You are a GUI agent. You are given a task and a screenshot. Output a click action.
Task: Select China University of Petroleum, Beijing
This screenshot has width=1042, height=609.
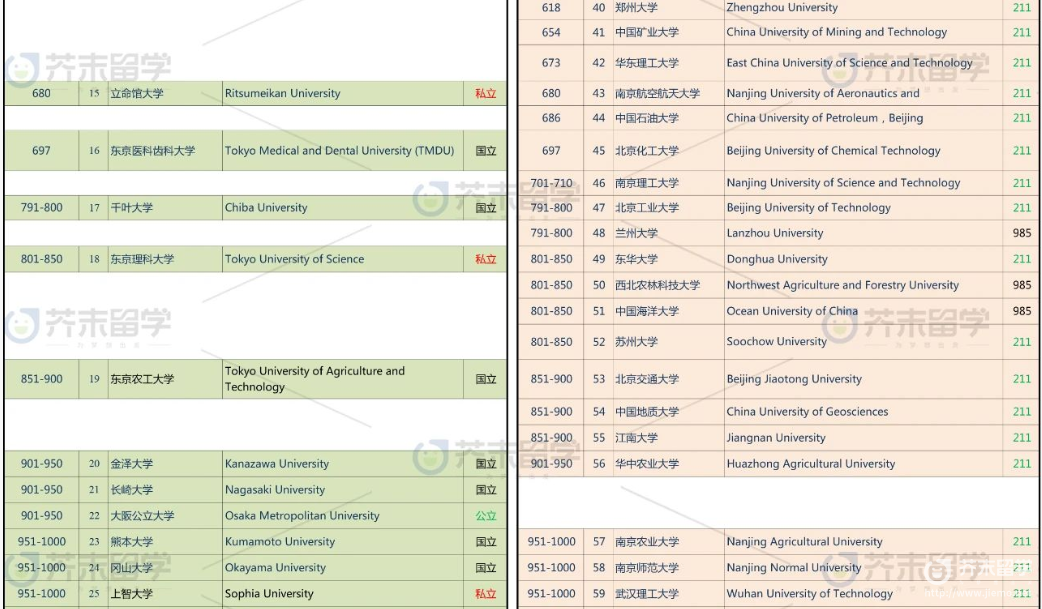pos(825,118)
